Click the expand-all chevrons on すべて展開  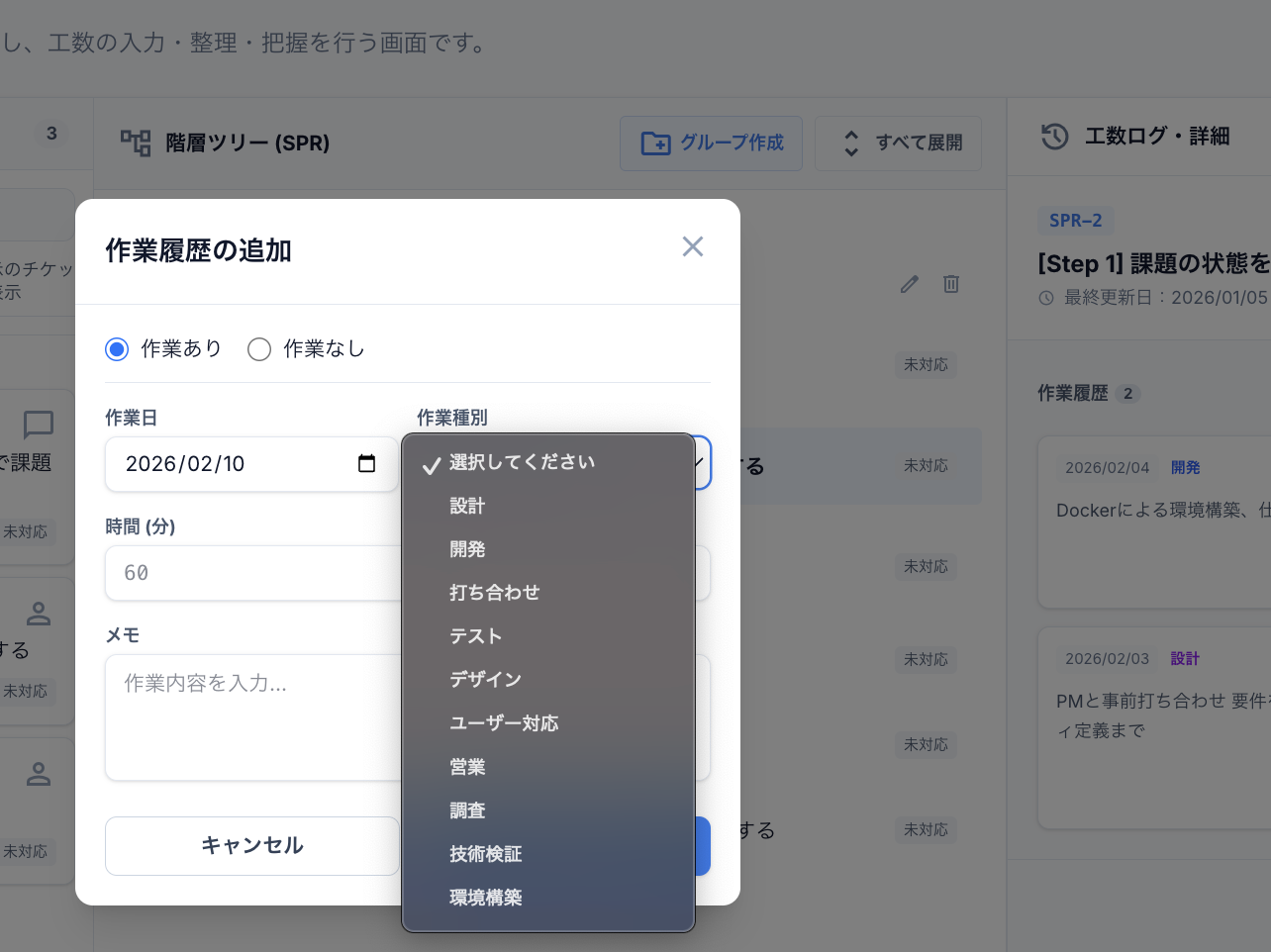(851, 143)
